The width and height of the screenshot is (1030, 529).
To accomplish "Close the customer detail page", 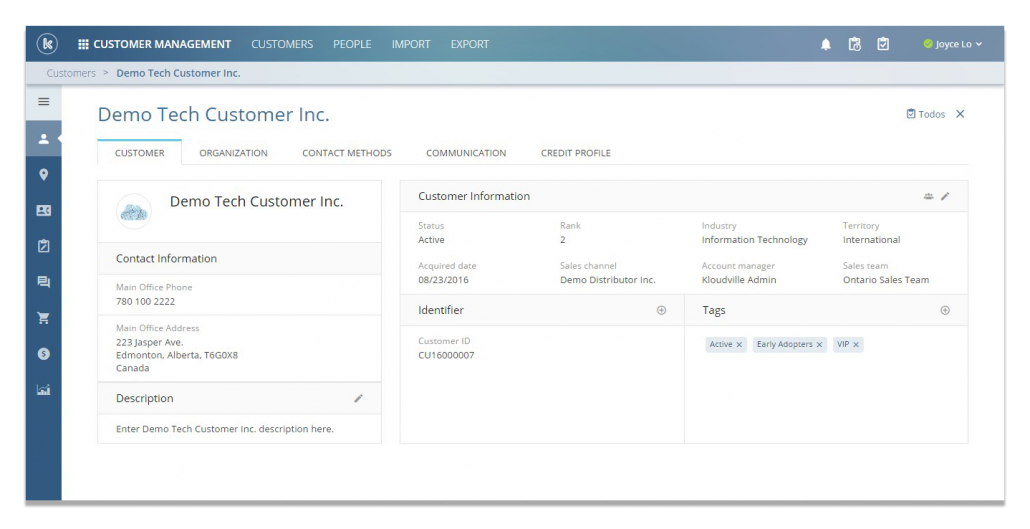I will (960, 114).
